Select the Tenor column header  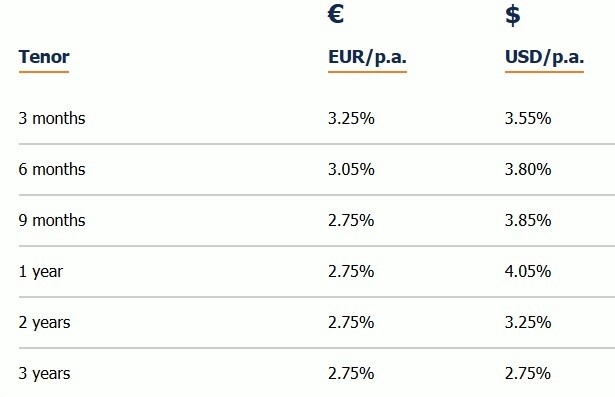[x=44, y=57]
